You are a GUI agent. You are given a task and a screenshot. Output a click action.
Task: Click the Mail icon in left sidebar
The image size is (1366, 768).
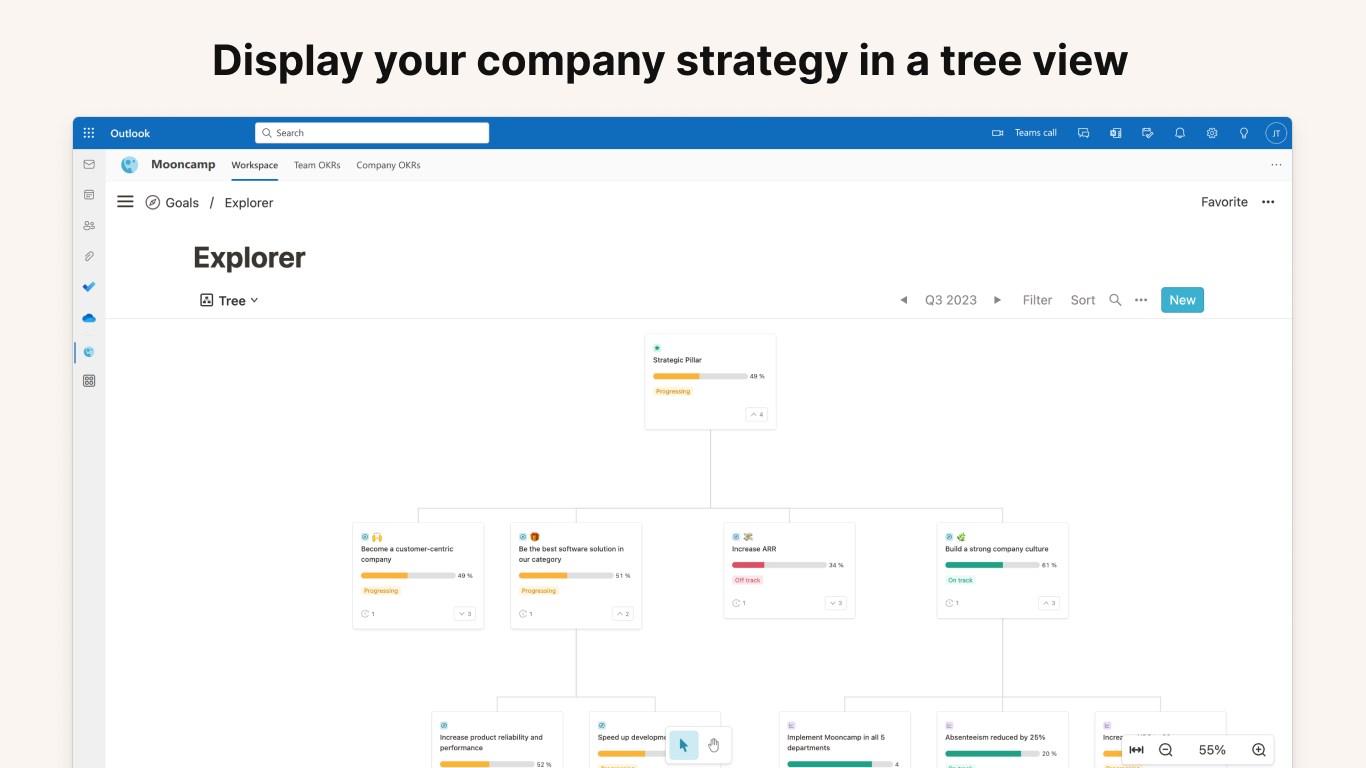coord(89,164)
